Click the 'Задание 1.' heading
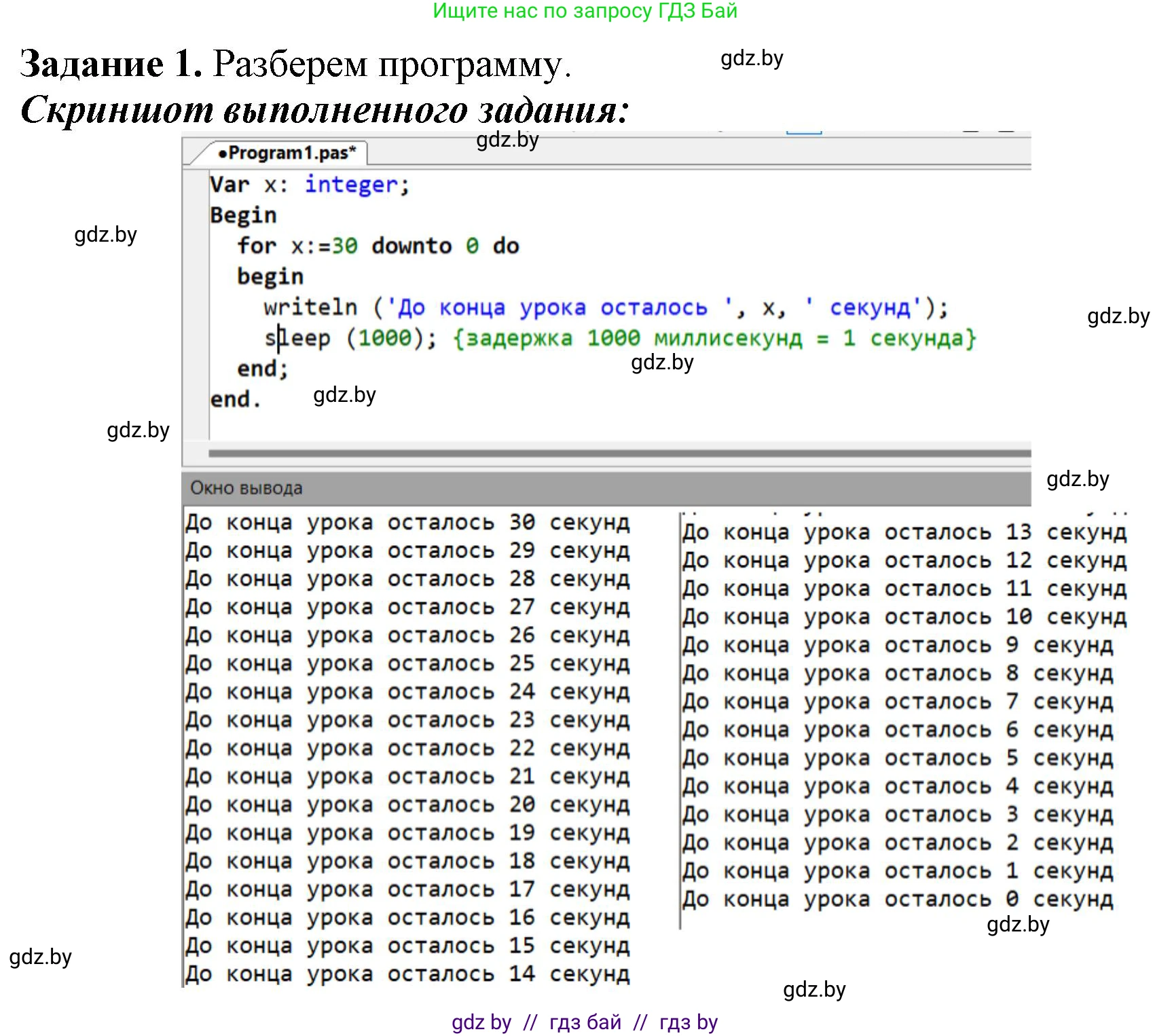The image size is (1172, 1036). (111, 64)
